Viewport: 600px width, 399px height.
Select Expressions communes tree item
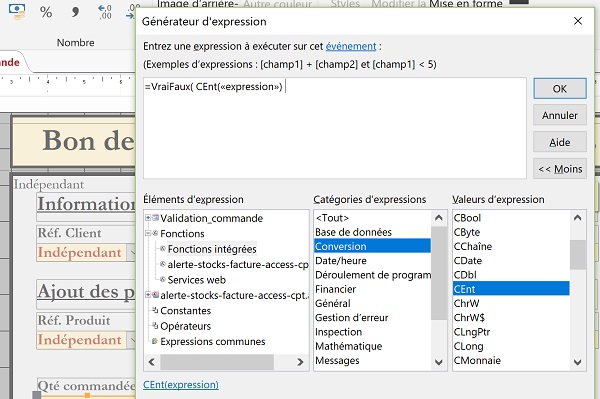(212, 341)
